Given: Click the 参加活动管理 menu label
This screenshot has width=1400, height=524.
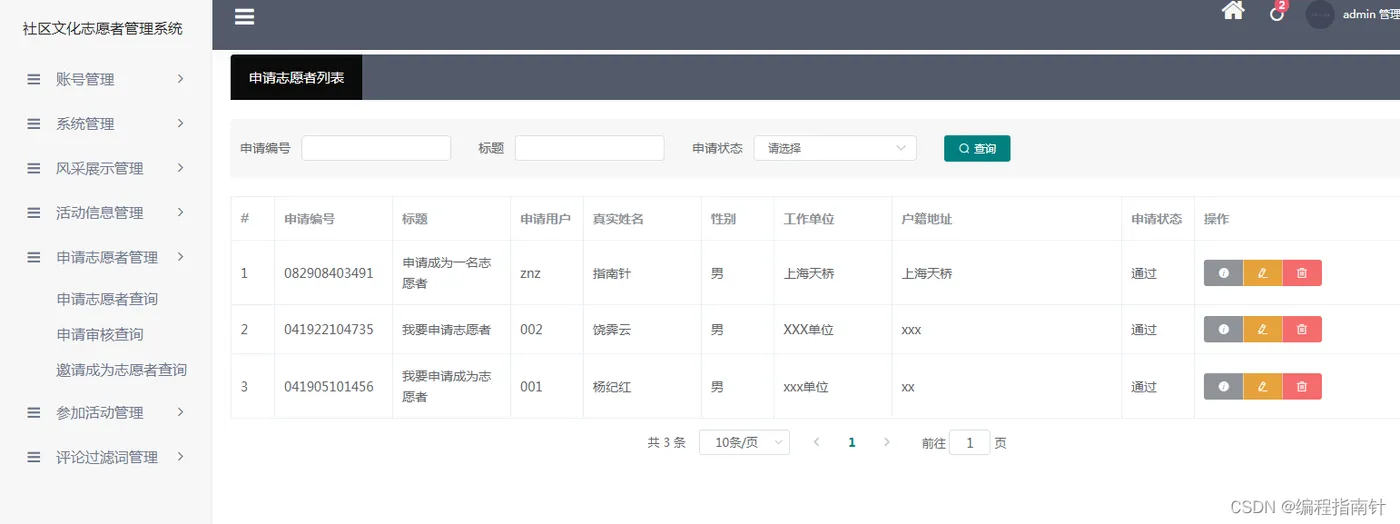Looking at the screenshot, I should [100, 412].
